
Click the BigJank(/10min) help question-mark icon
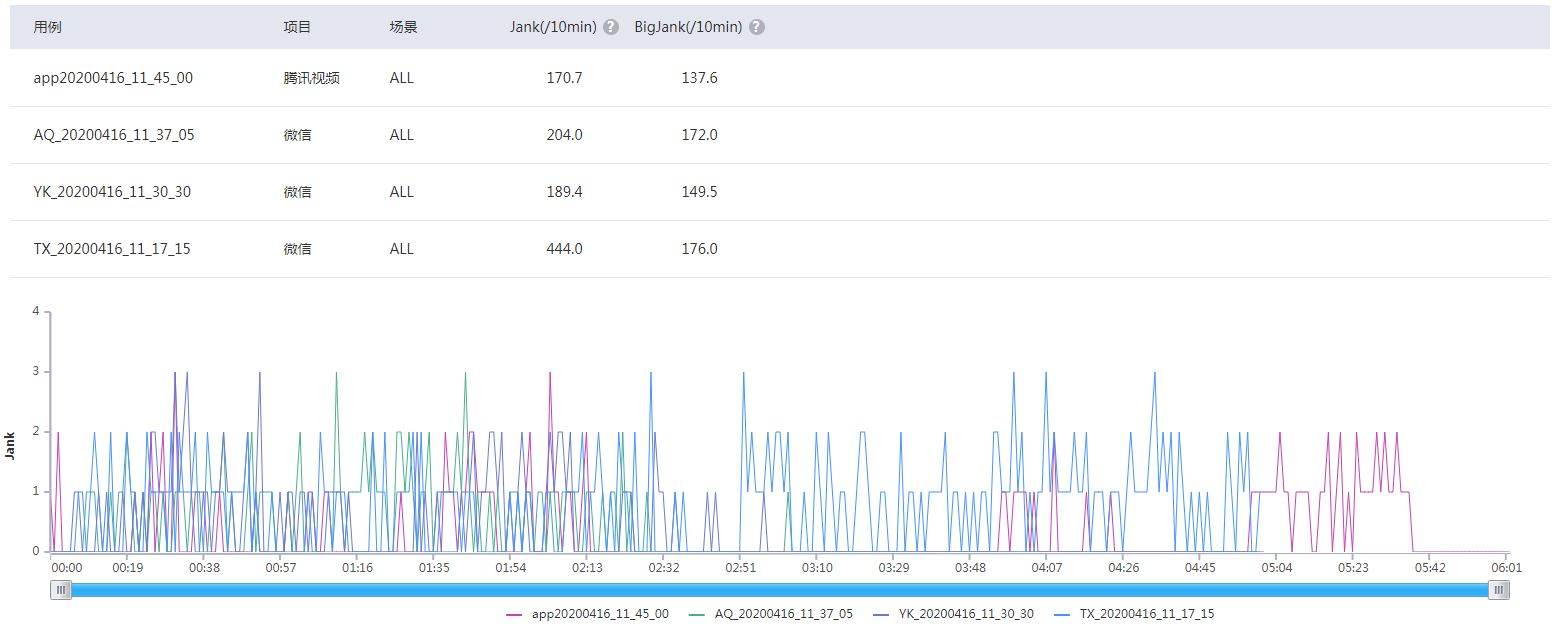click(757, 27)
